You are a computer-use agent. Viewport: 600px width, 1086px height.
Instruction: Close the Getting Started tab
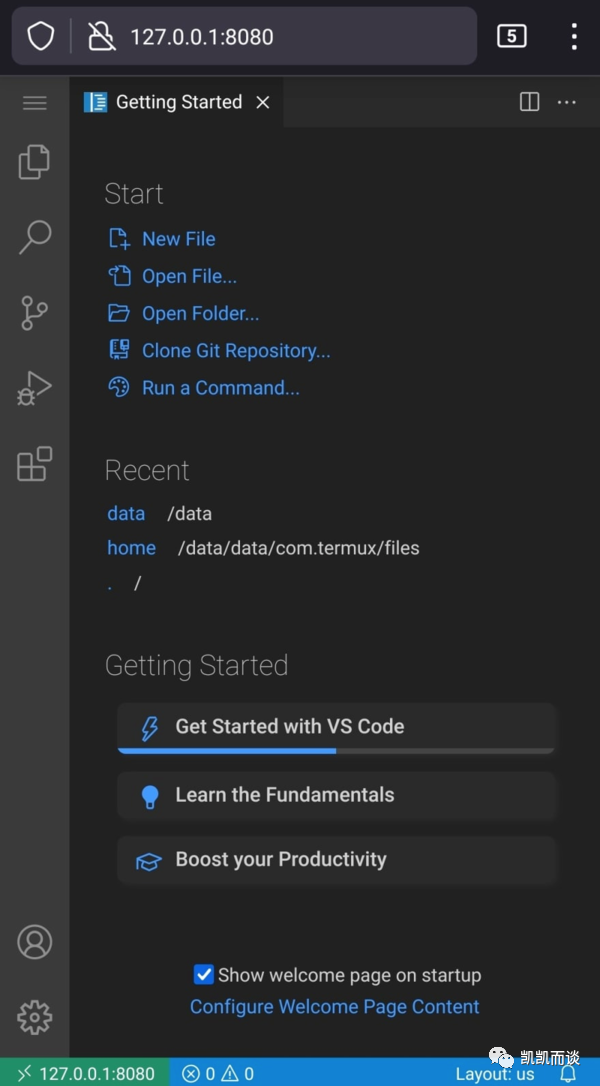click(263, 103)
